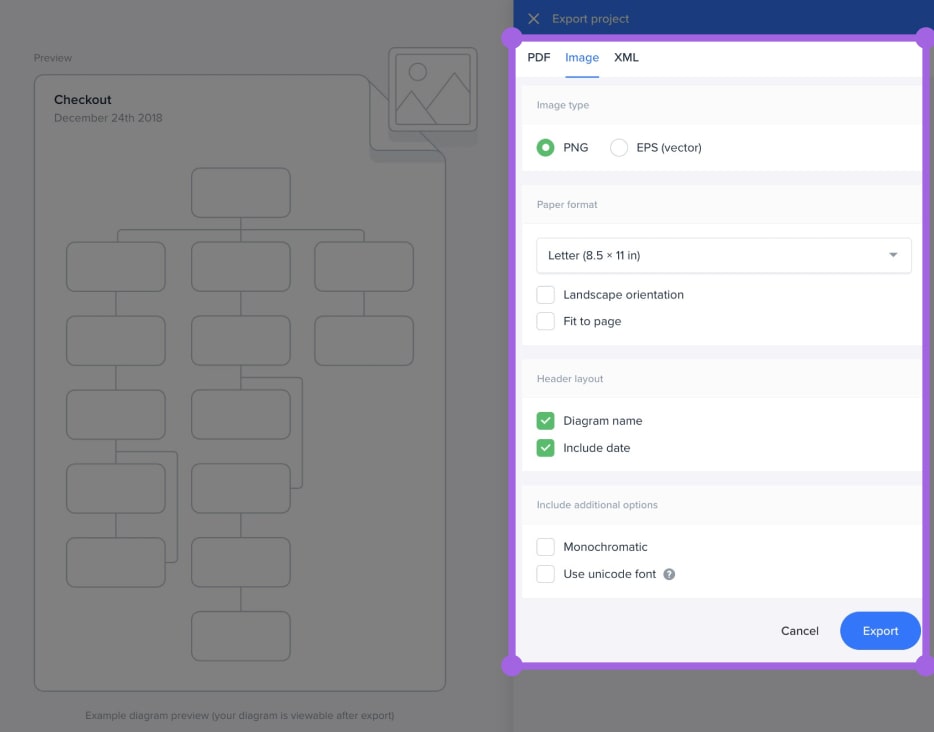934x732 pixels.
Task: Select the Image tab
Action: pyautogui.click(x=582, y=58)
